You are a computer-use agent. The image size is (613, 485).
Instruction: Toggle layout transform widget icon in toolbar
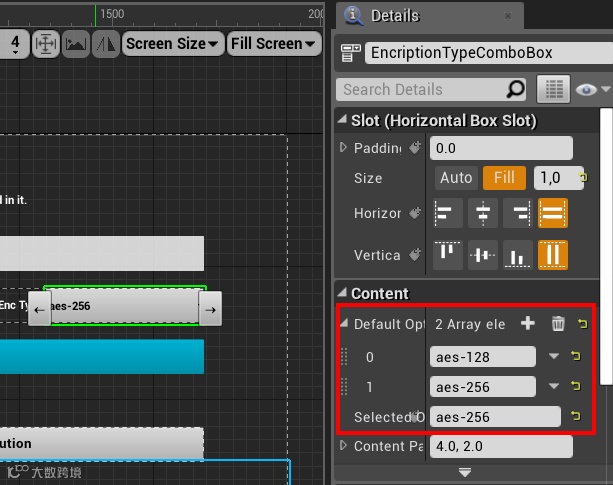(46, 44)
